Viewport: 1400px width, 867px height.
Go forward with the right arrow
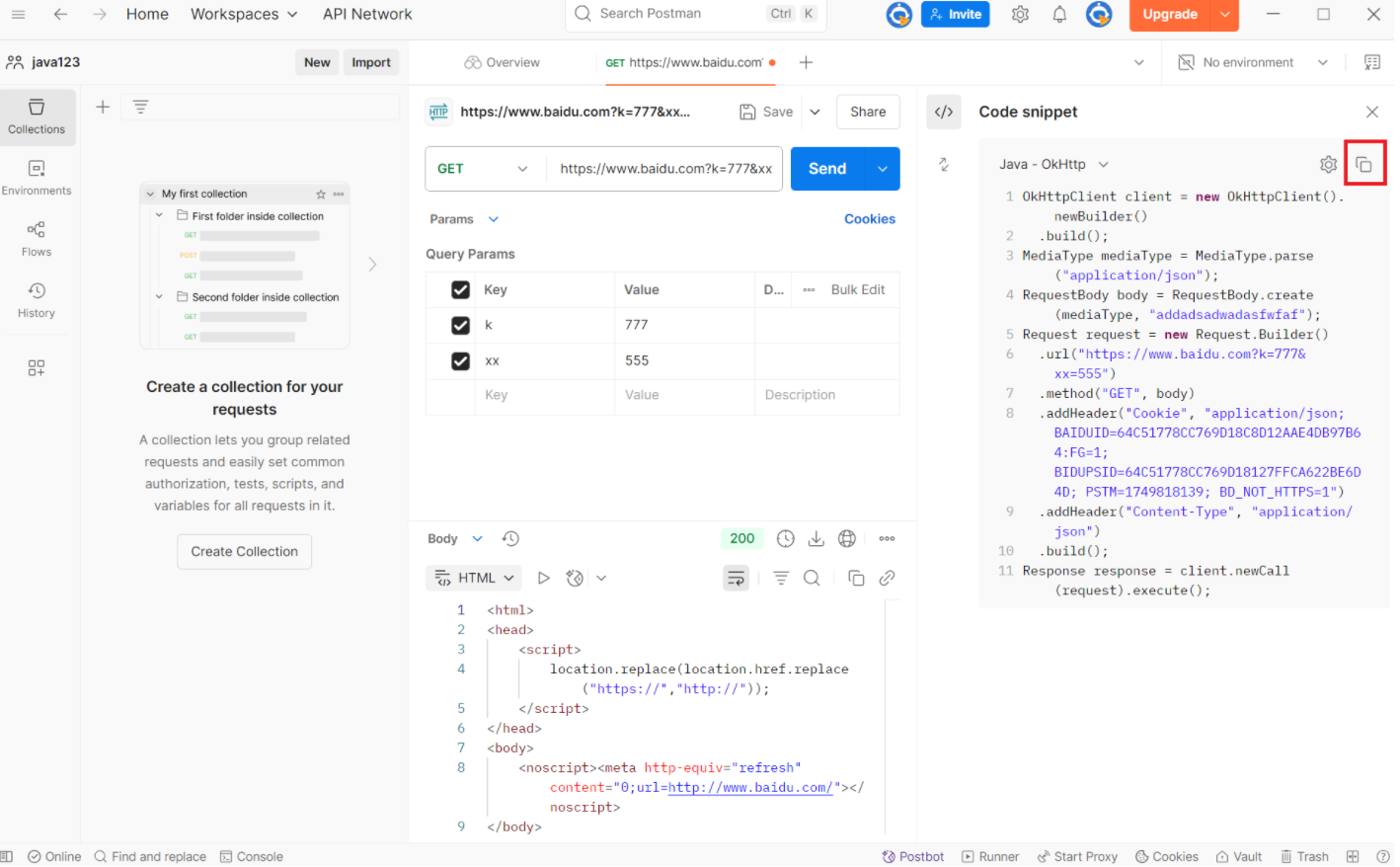(x=99, y=14)
